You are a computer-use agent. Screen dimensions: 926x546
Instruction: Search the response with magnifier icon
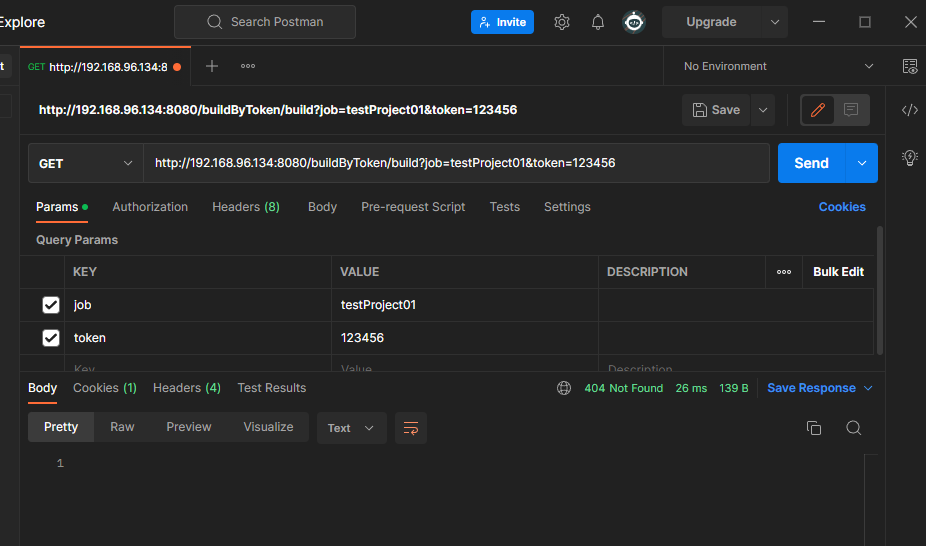[853, 428]
